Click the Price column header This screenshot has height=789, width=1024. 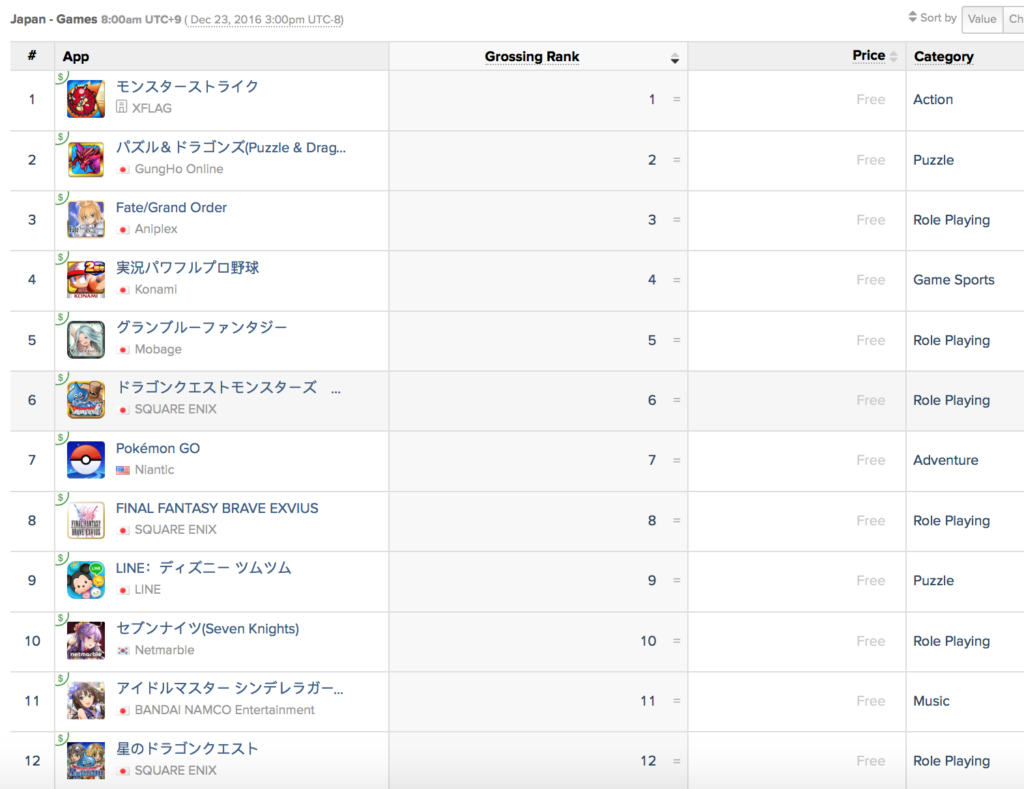(869, 56)
